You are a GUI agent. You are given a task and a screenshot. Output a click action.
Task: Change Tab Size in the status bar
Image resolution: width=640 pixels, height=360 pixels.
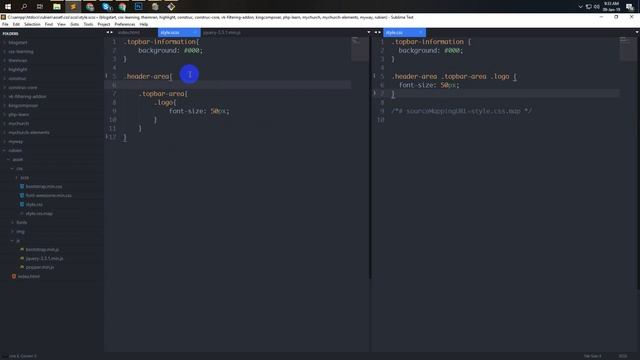click(592, 356)
